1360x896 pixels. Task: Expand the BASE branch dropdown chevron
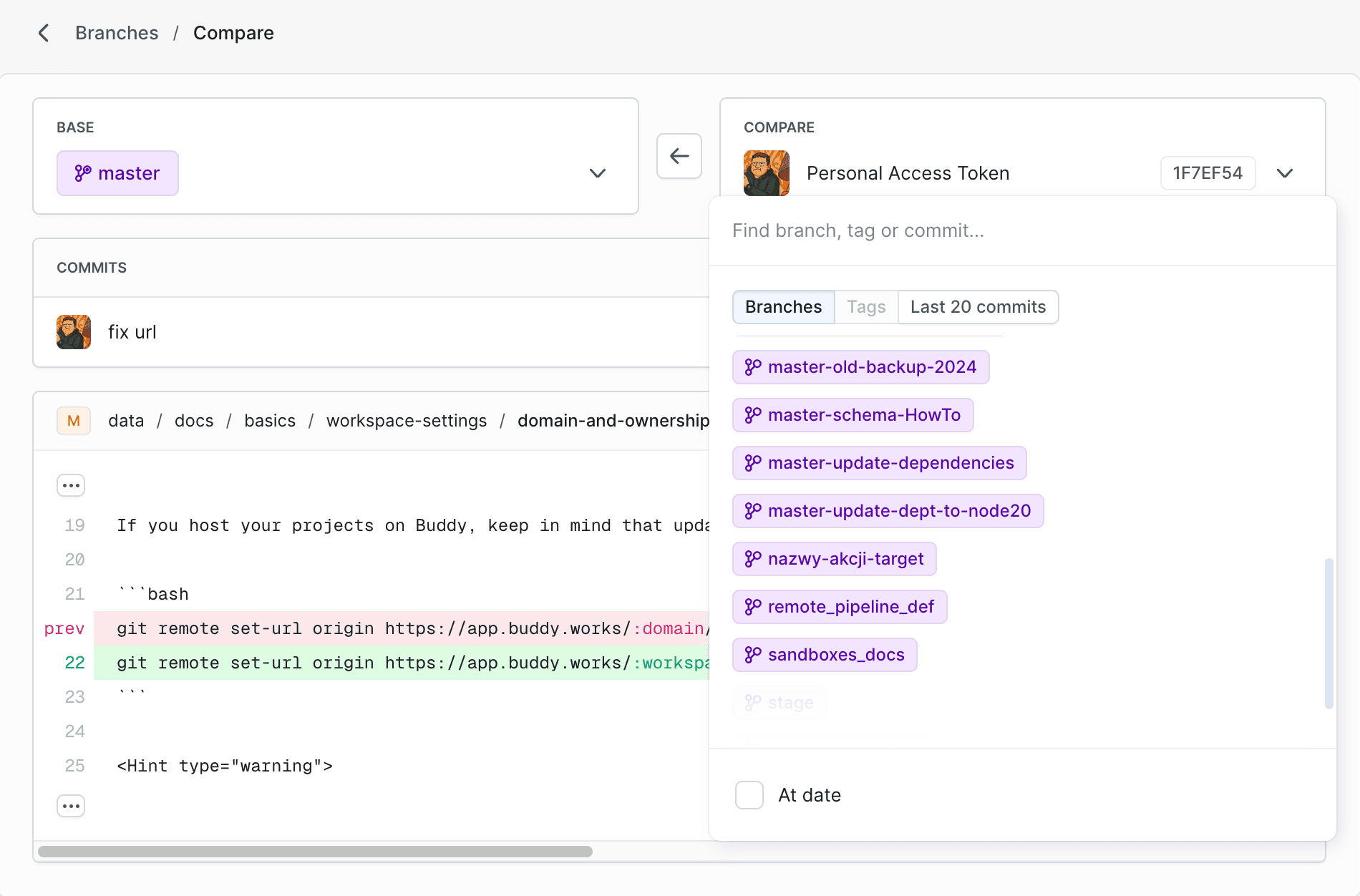click(x=598, y=173)
